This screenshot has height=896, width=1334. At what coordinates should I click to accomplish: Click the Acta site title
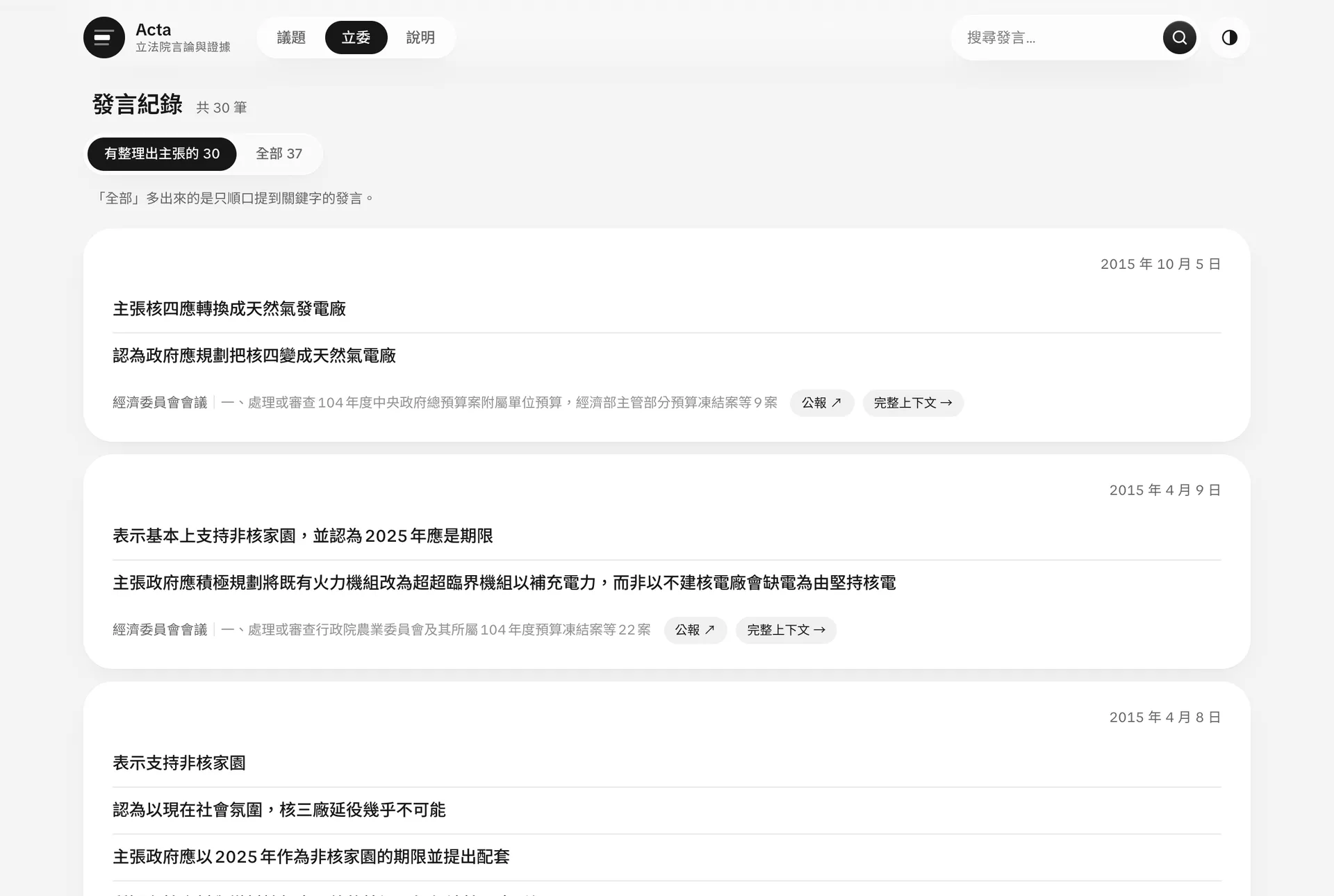pos(154,30)
